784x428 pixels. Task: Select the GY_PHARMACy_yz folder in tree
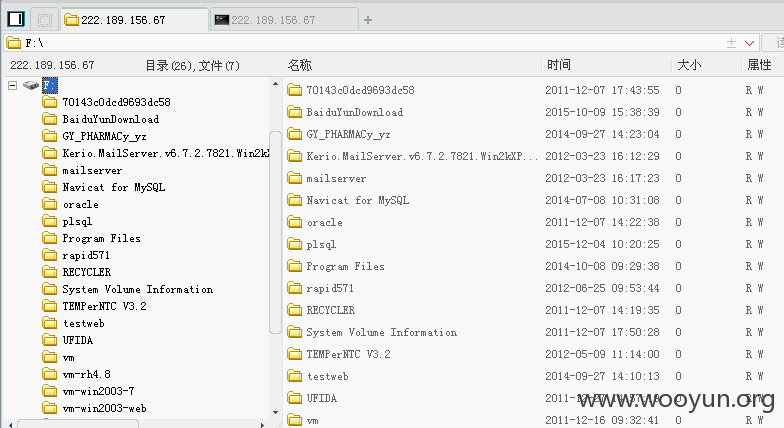104,136
